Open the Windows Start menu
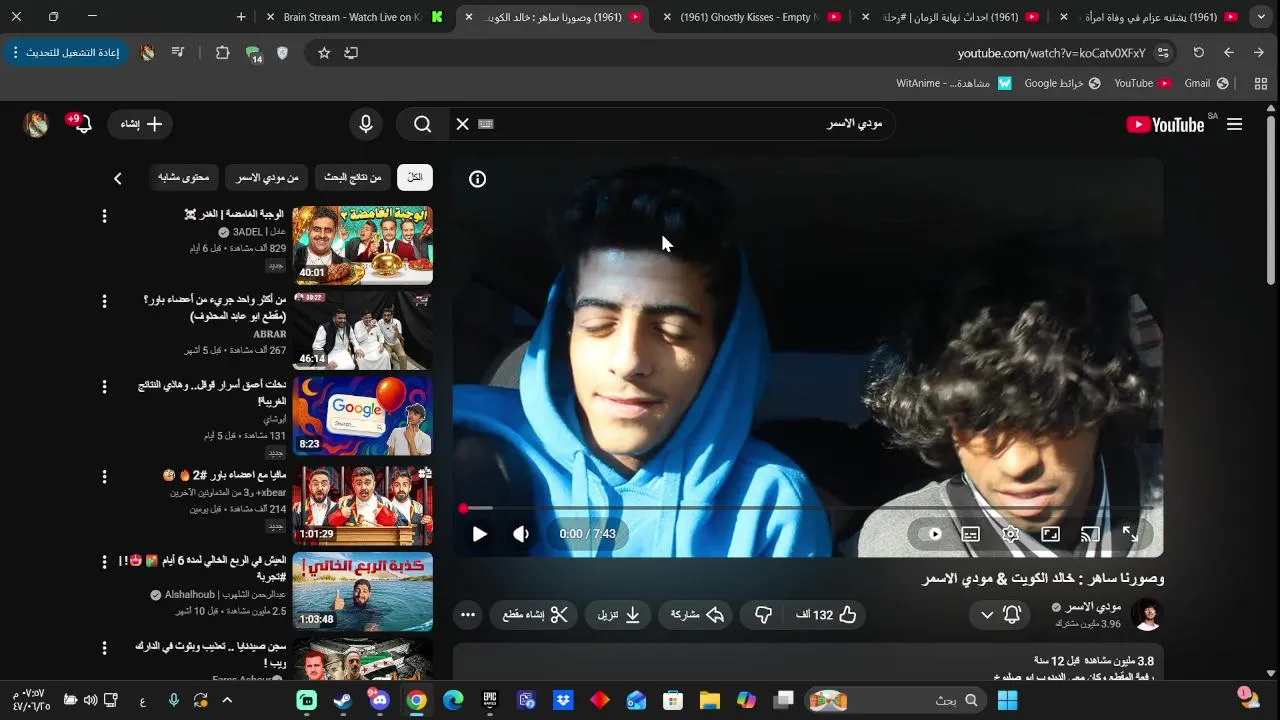This screenshot has height=720, width=1280. (x=1007, y=700)
